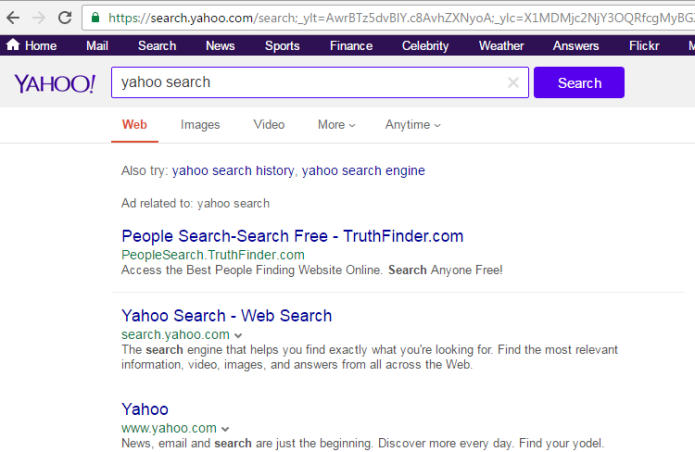Click the www.yahoo.com green URL
This screenshot has height=452, width=695.
click(169, 428)
